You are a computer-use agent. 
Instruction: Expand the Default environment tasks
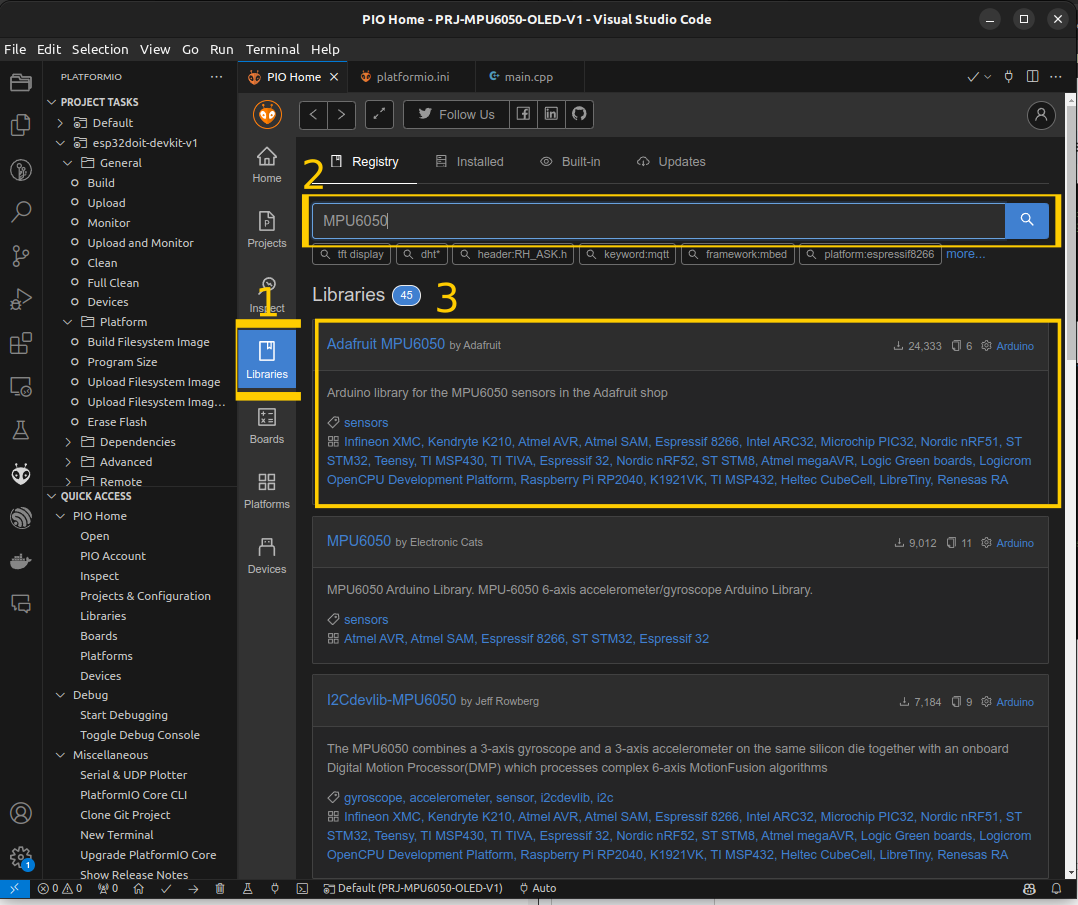[x=60, y=123]
